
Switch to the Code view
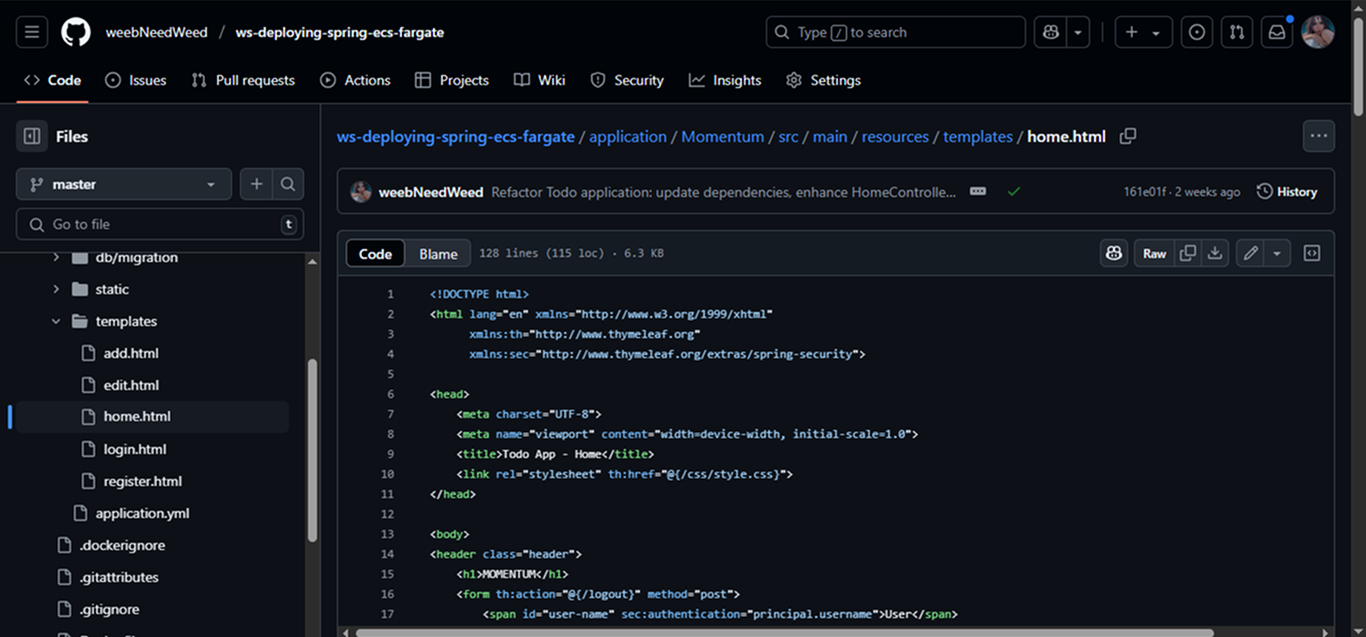[x=375, y=254]
